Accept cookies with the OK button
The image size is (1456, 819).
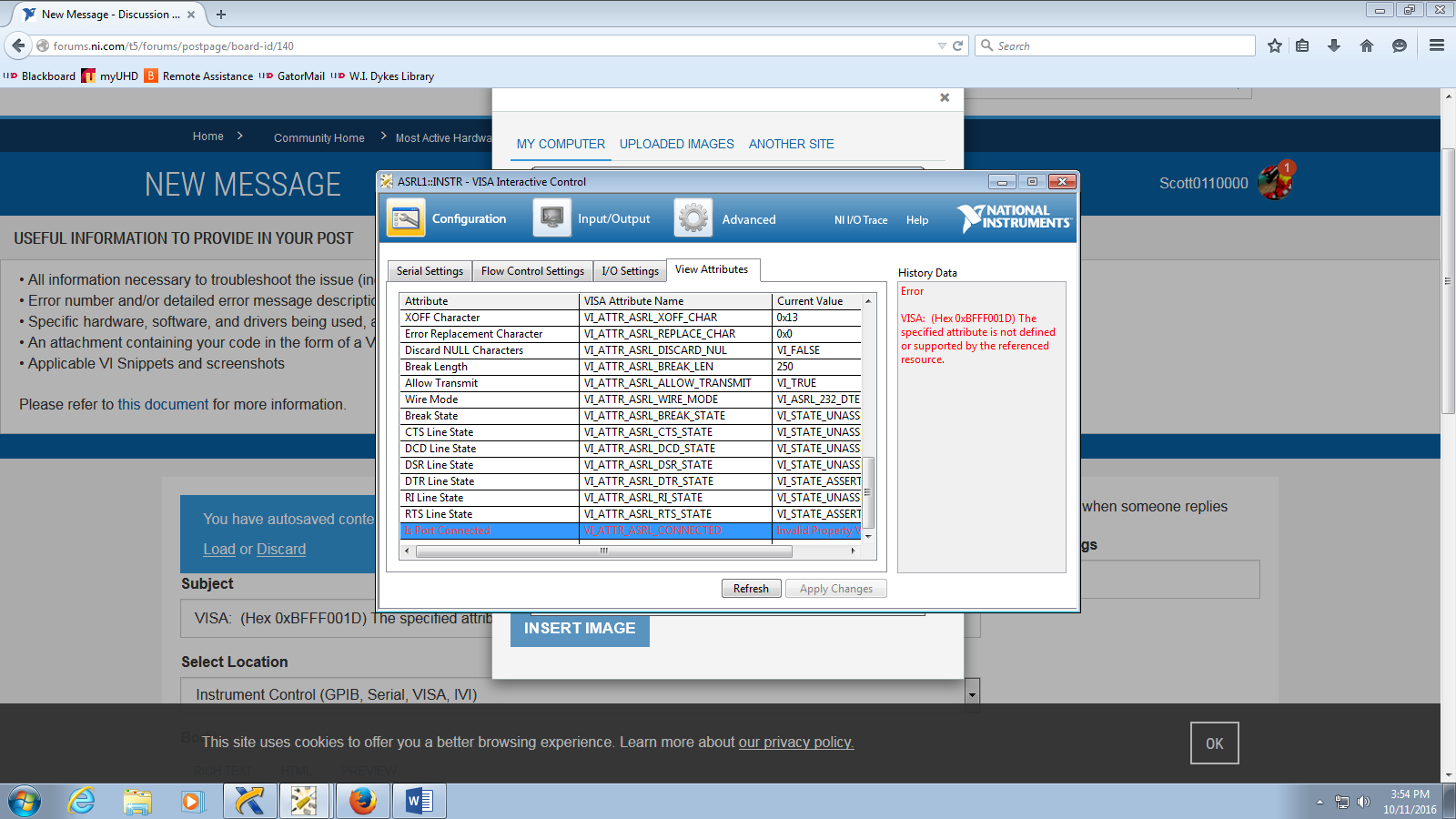(1215, 743)
